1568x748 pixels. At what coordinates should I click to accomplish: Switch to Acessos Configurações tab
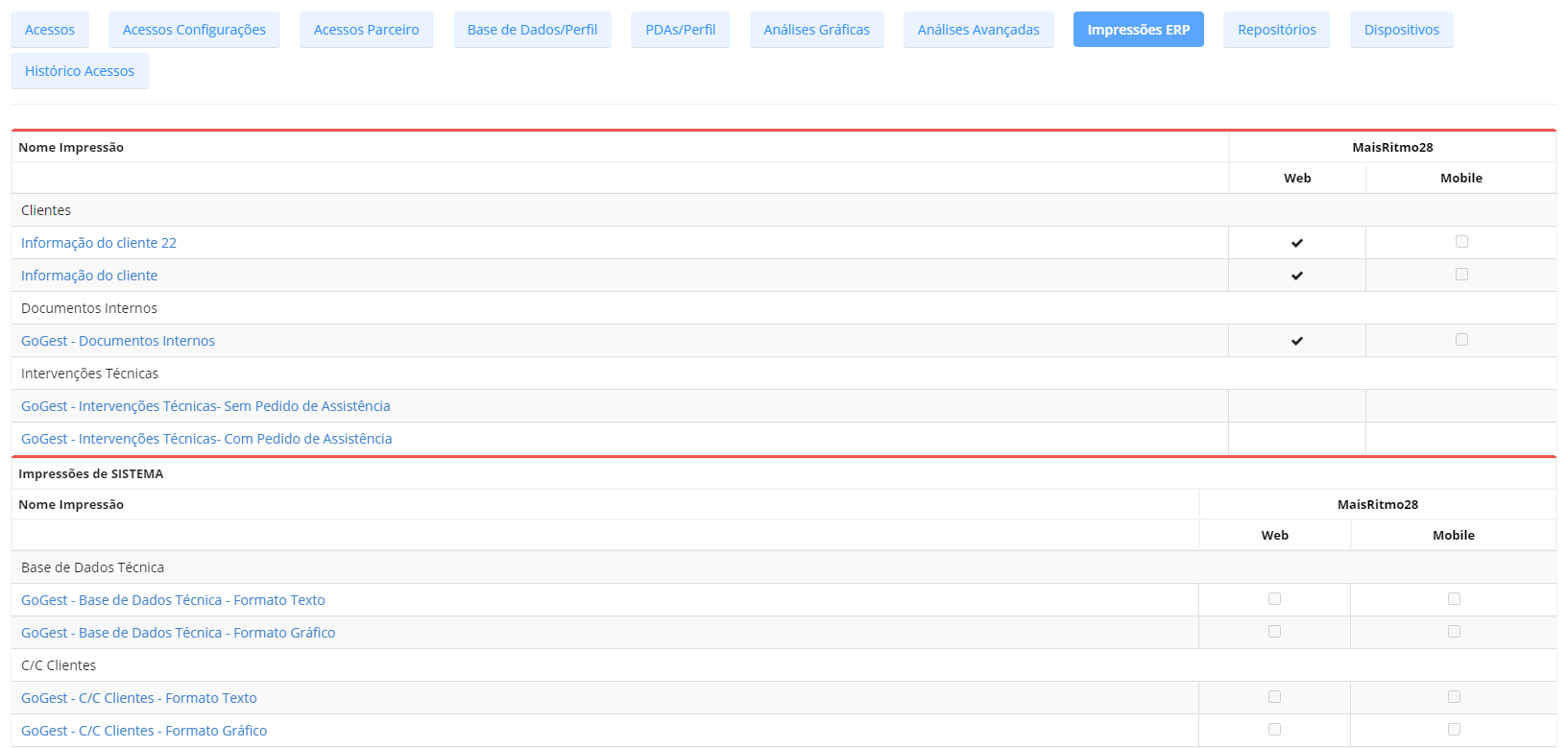pos(194,30)
